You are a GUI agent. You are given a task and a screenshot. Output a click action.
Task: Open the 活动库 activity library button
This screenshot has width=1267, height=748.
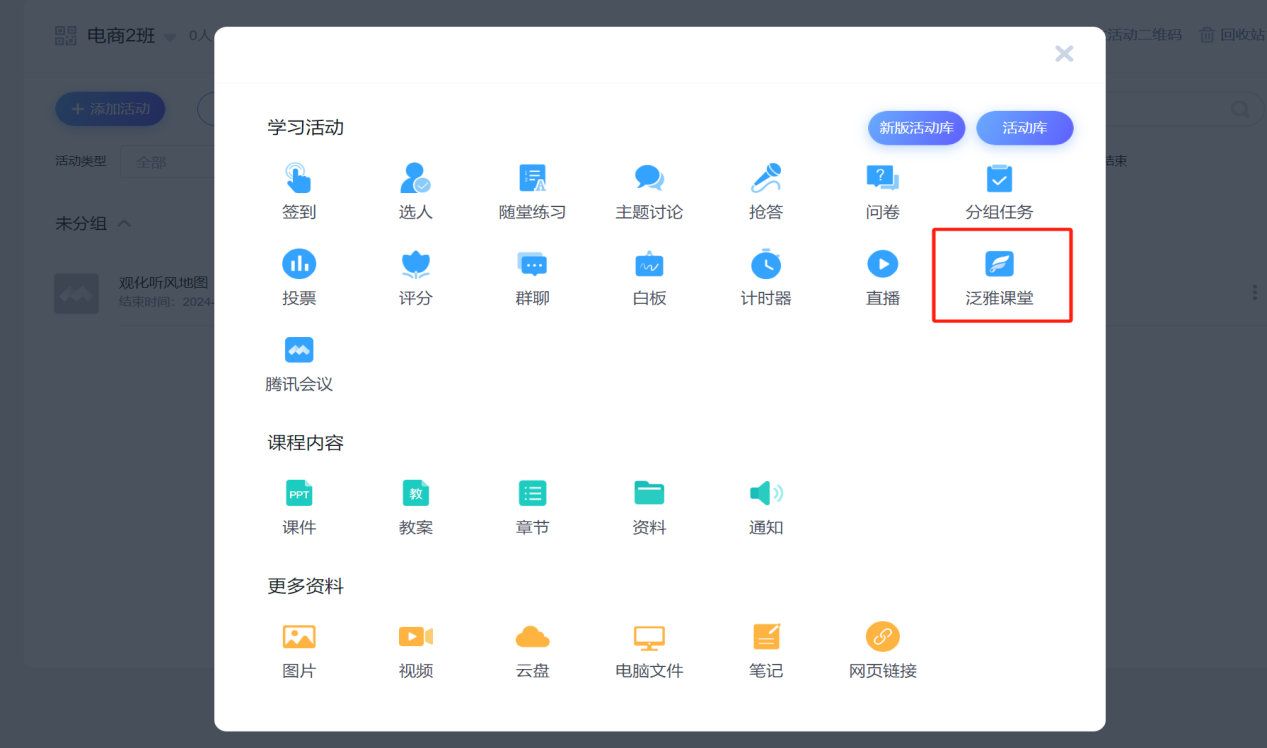1024,128
